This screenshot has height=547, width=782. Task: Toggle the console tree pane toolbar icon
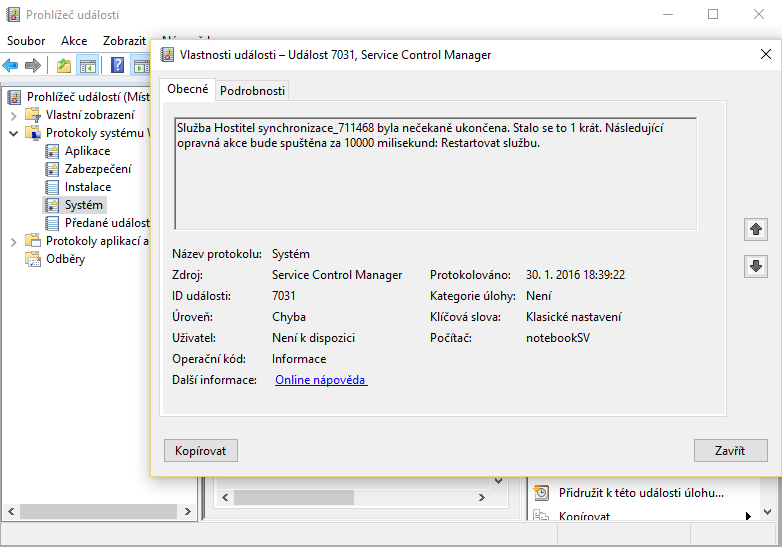tap(88, 65)
